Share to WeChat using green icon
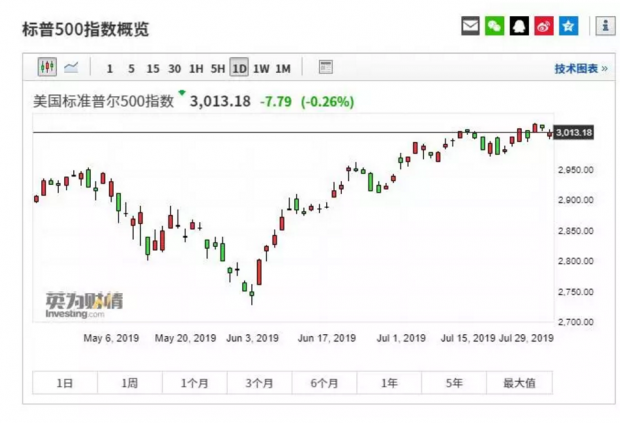Viewport: 620px width, 423px height. 495,26
